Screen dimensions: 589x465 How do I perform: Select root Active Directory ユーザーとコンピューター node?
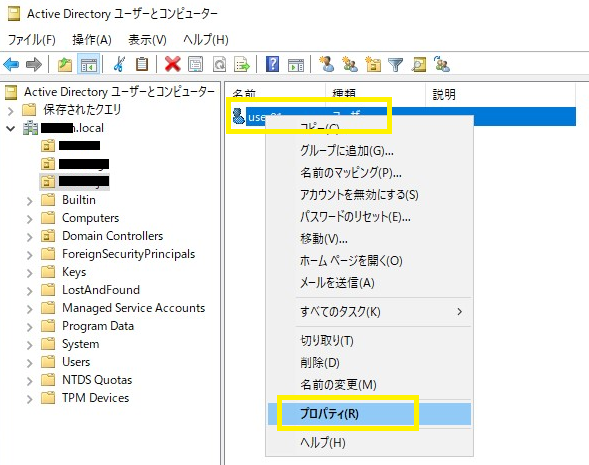[x=119, y=92]
